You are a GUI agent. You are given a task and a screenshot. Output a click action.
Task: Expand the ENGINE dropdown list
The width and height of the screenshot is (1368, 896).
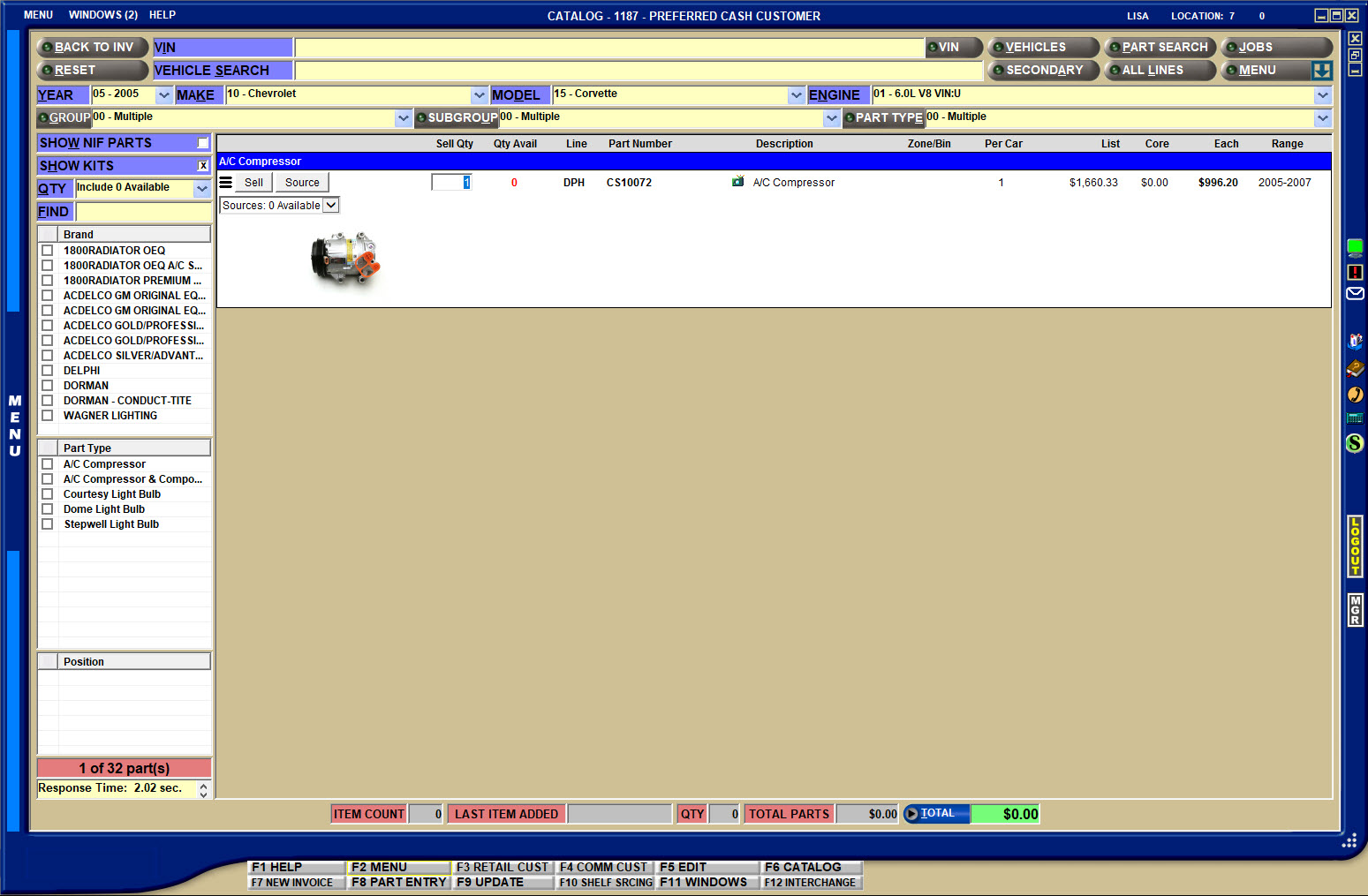1322,95
